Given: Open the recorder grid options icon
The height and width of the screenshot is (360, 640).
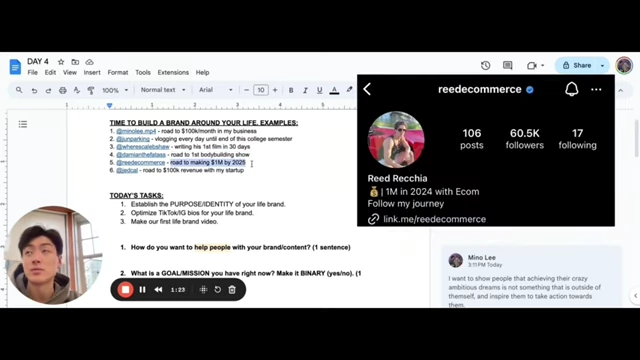Looking at the screenshot, I should click(203, 290).
